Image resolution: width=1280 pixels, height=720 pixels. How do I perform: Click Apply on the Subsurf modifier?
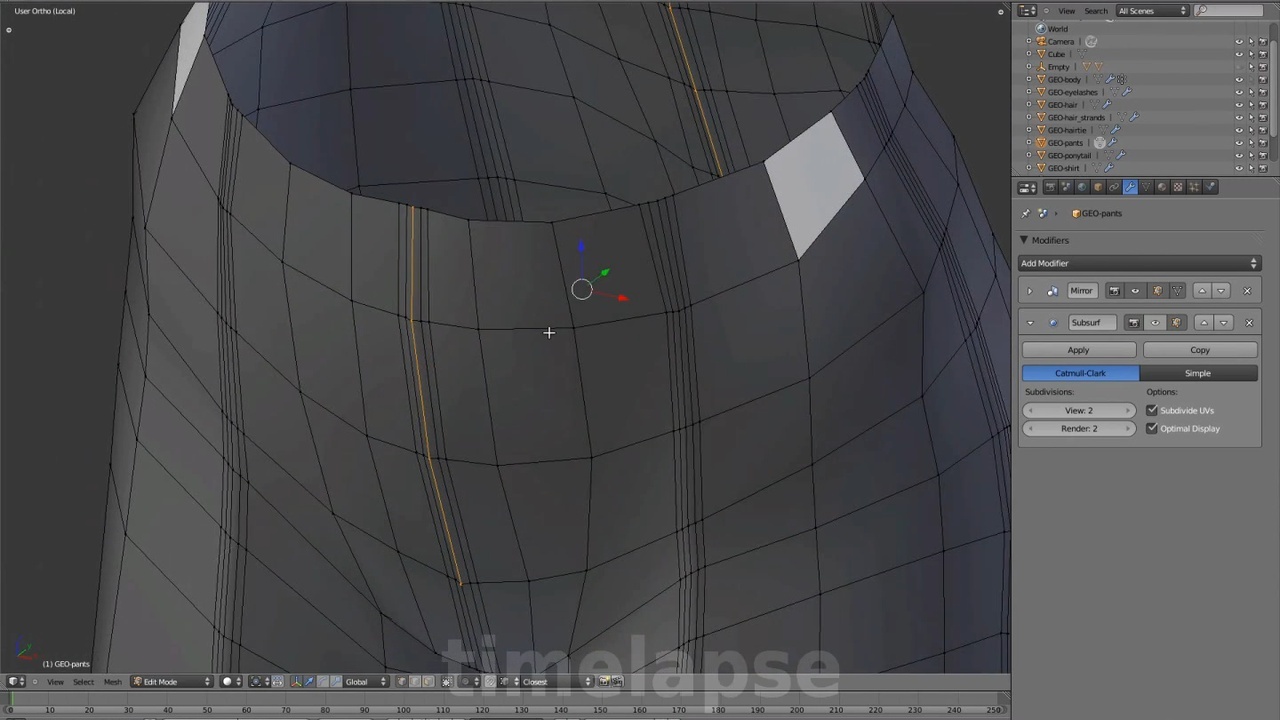tap(1078, 350)
